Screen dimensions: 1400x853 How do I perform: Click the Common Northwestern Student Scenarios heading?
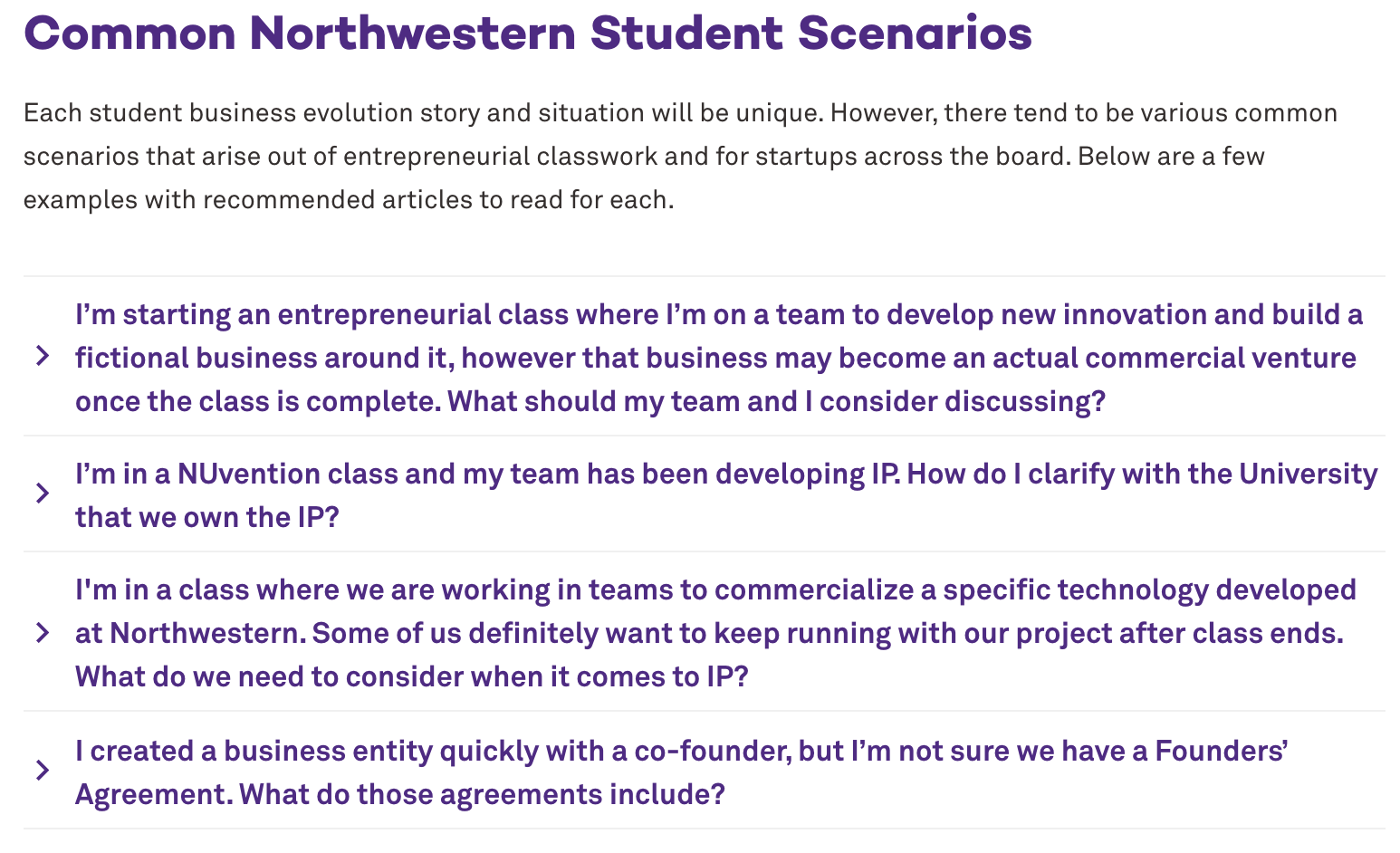tap(528, 33)
